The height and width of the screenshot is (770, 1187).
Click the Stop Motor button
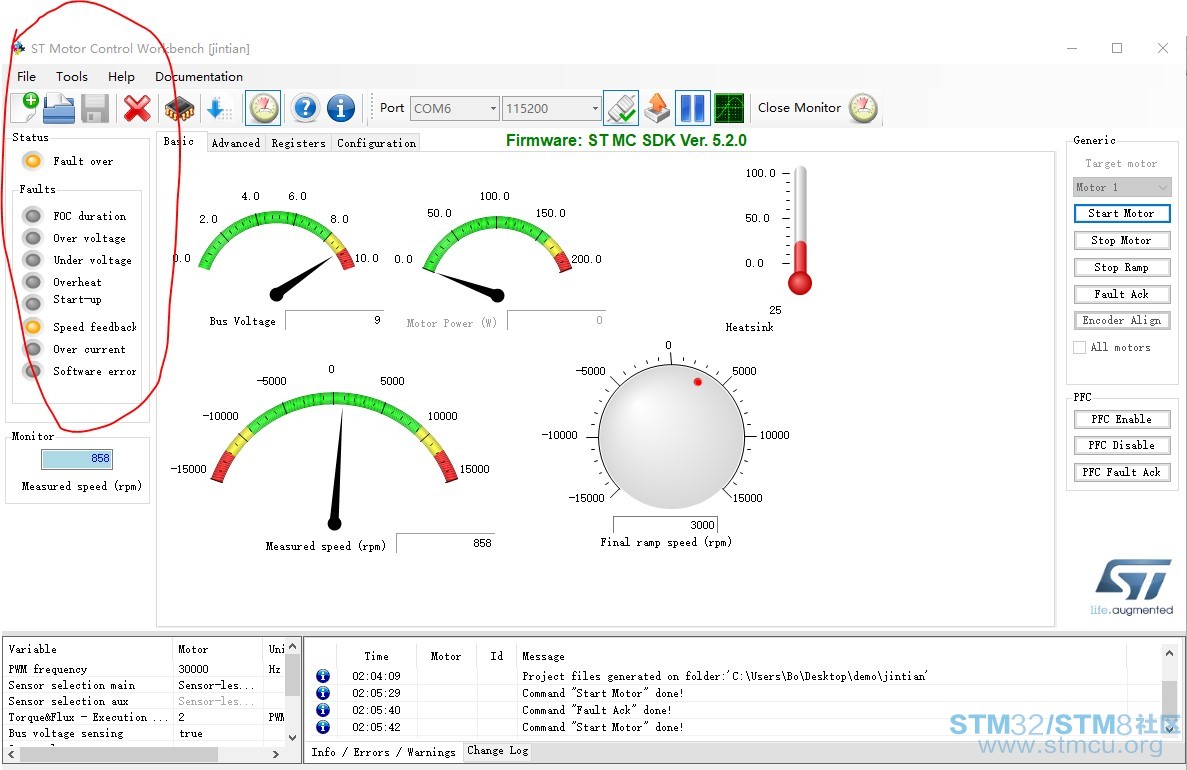point(1122,240)
